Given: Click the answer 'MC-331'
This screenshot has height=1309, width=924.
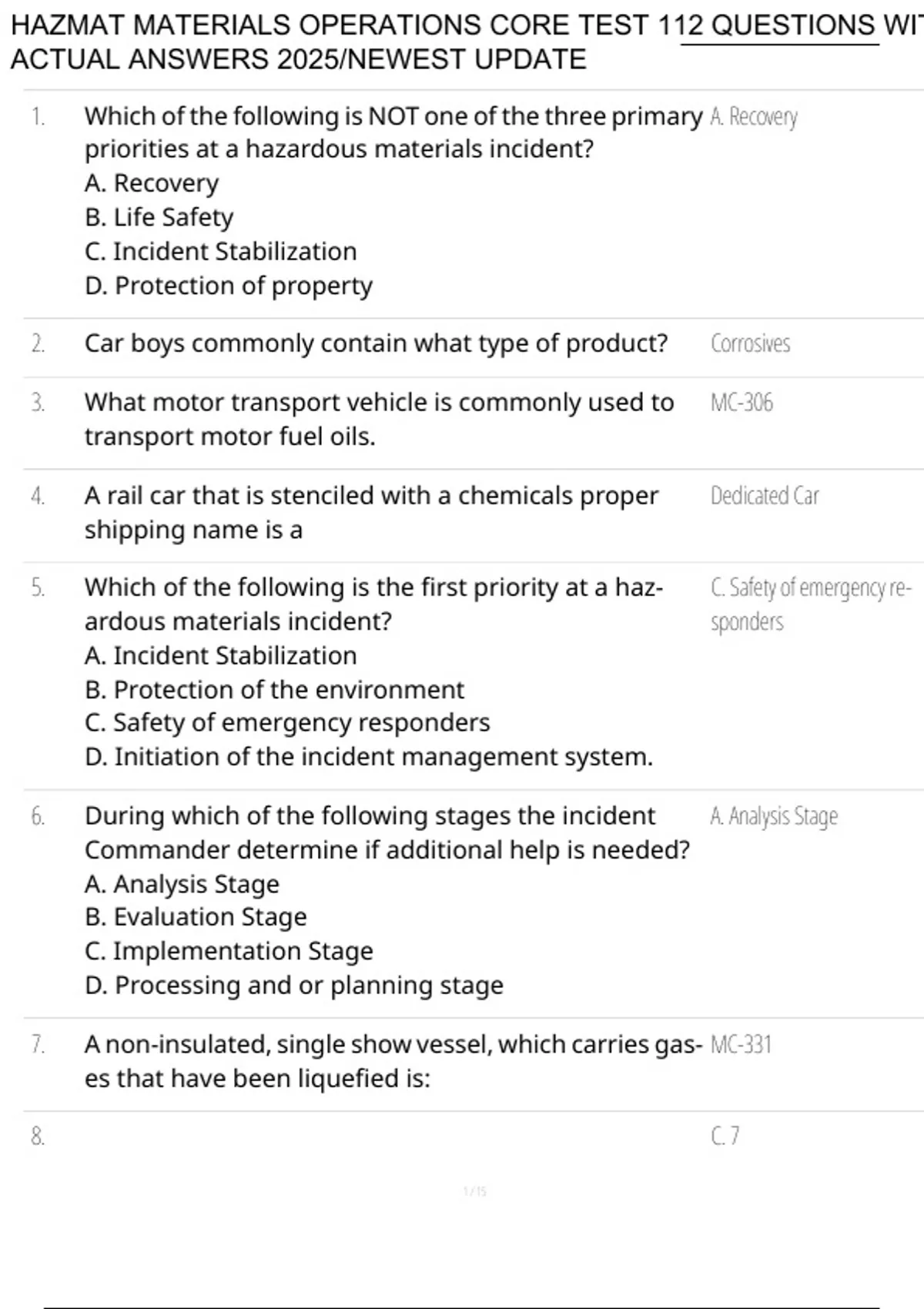Looking at the screenshot, I should click(741, 1045).
